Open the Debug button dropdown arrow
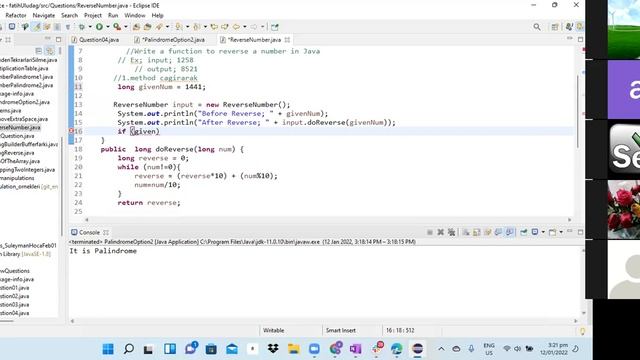The height and width of the screenshot is (360, 640). [90, 27]
